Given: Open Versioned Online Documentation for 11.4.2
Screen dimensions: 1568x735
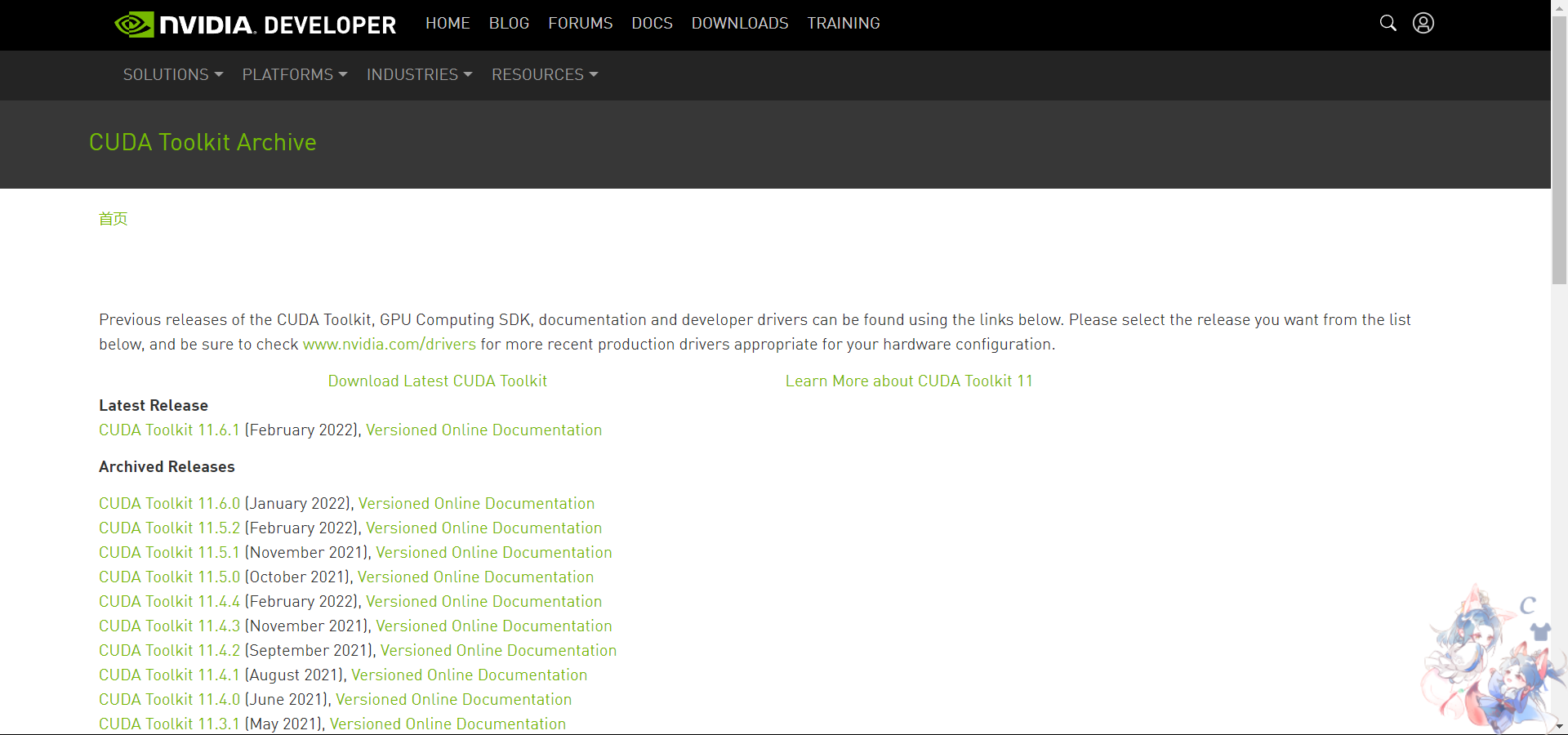Looking at the screenshot, I should pyautogui.click(x=499, y=650).
